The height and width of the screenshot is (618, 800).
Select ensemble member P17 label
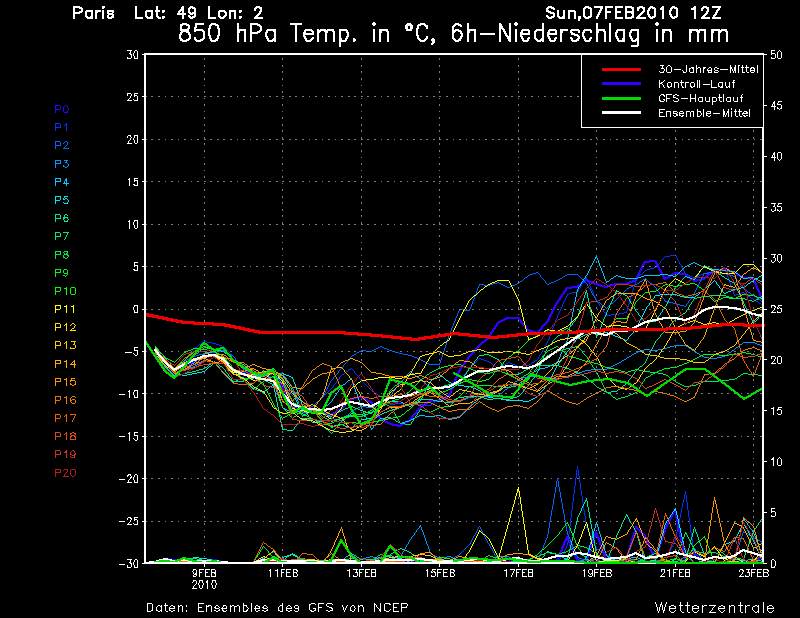[64, 418]
